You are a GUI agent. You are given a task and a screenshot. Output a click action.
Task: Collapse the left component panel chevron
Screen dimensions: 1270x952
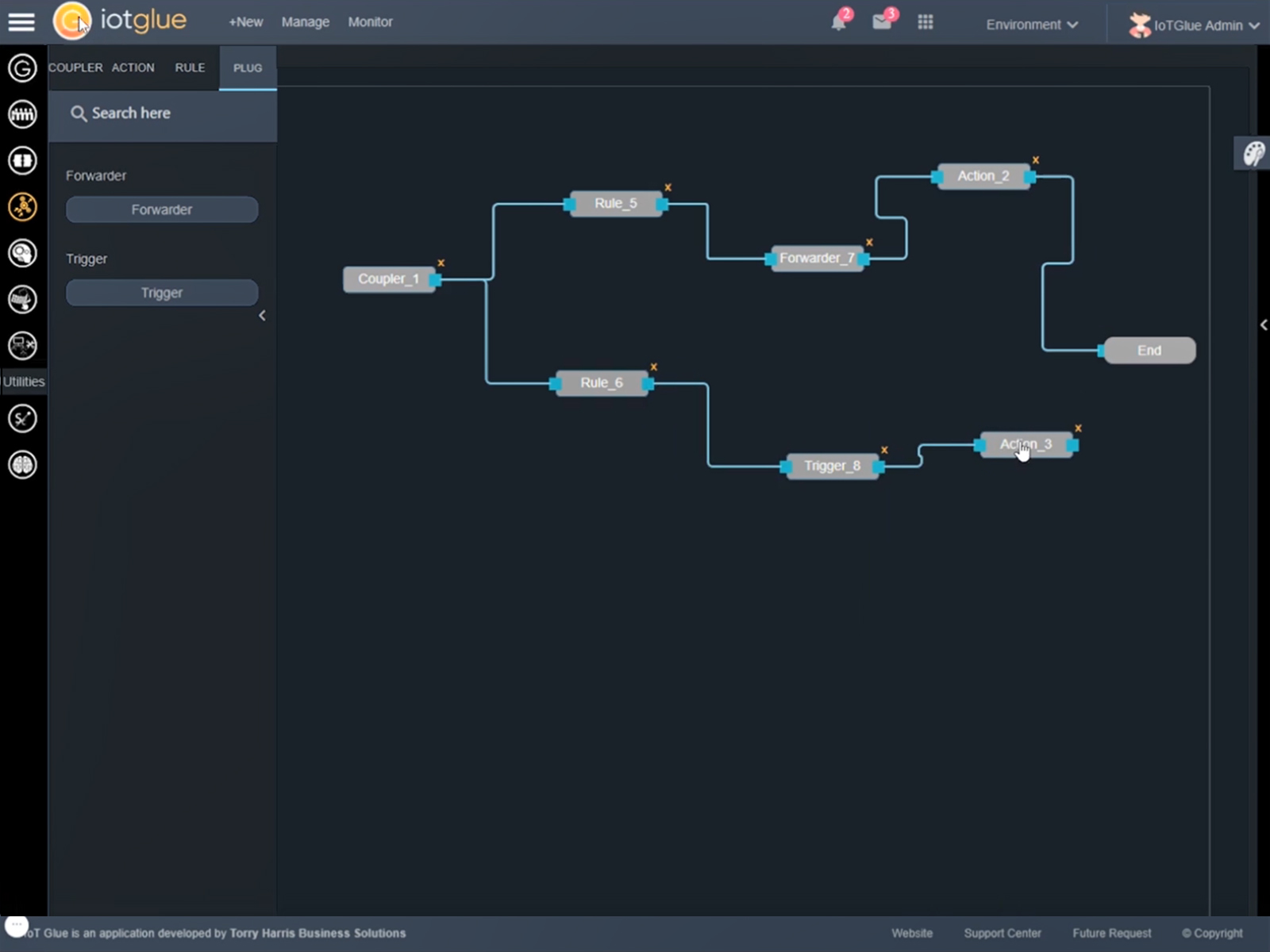coord(262,316)
